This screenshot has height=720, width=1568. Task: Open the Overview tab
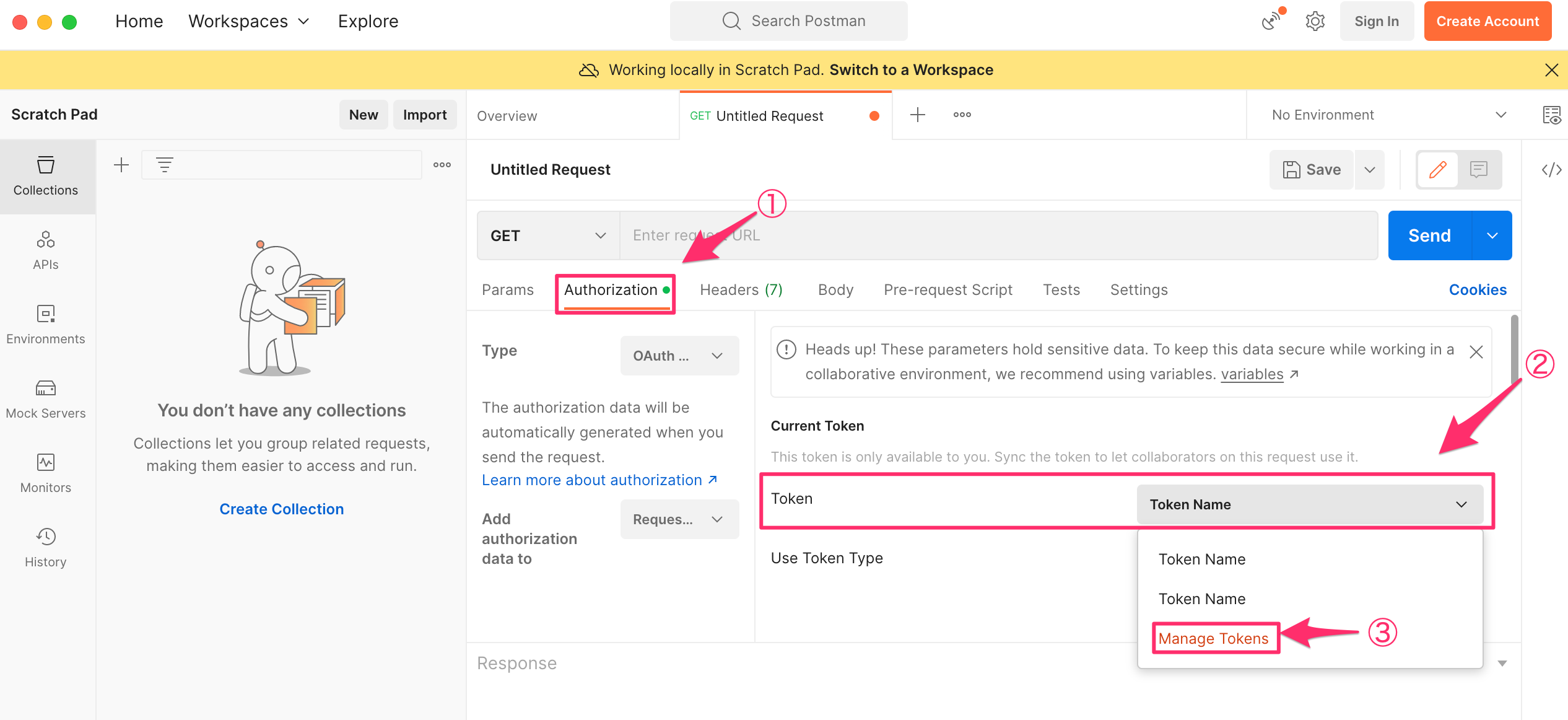[573, 116]
